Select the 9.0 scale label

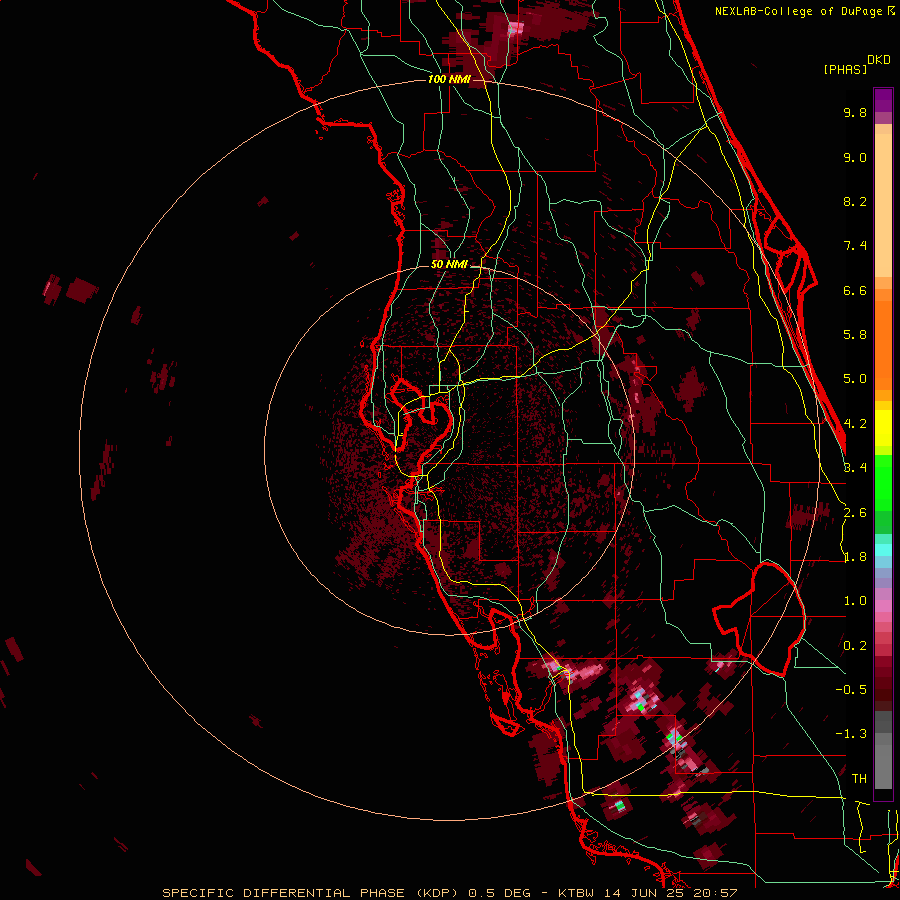[x=855, y=157]
